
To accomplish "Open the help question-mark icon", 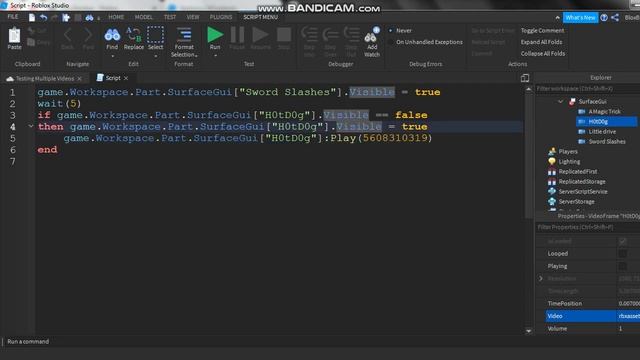I will [x=604, y=17].
